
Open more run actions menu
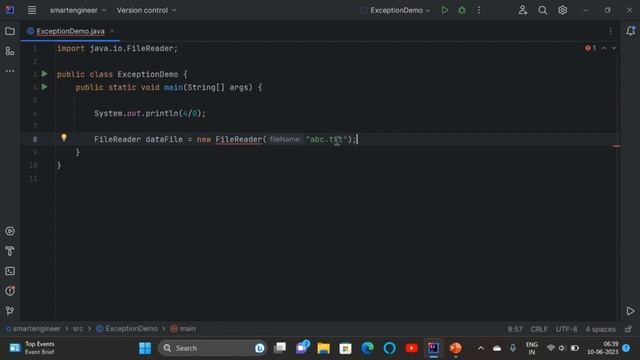pyautogui.click(x=479, y=10)
